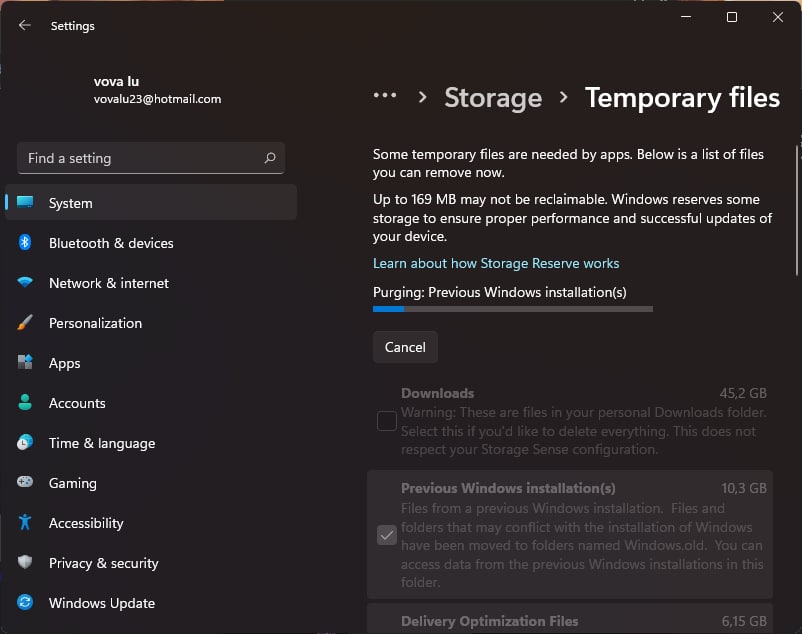
Task: Cancel the purging operation
Action: tap(405, 347)
